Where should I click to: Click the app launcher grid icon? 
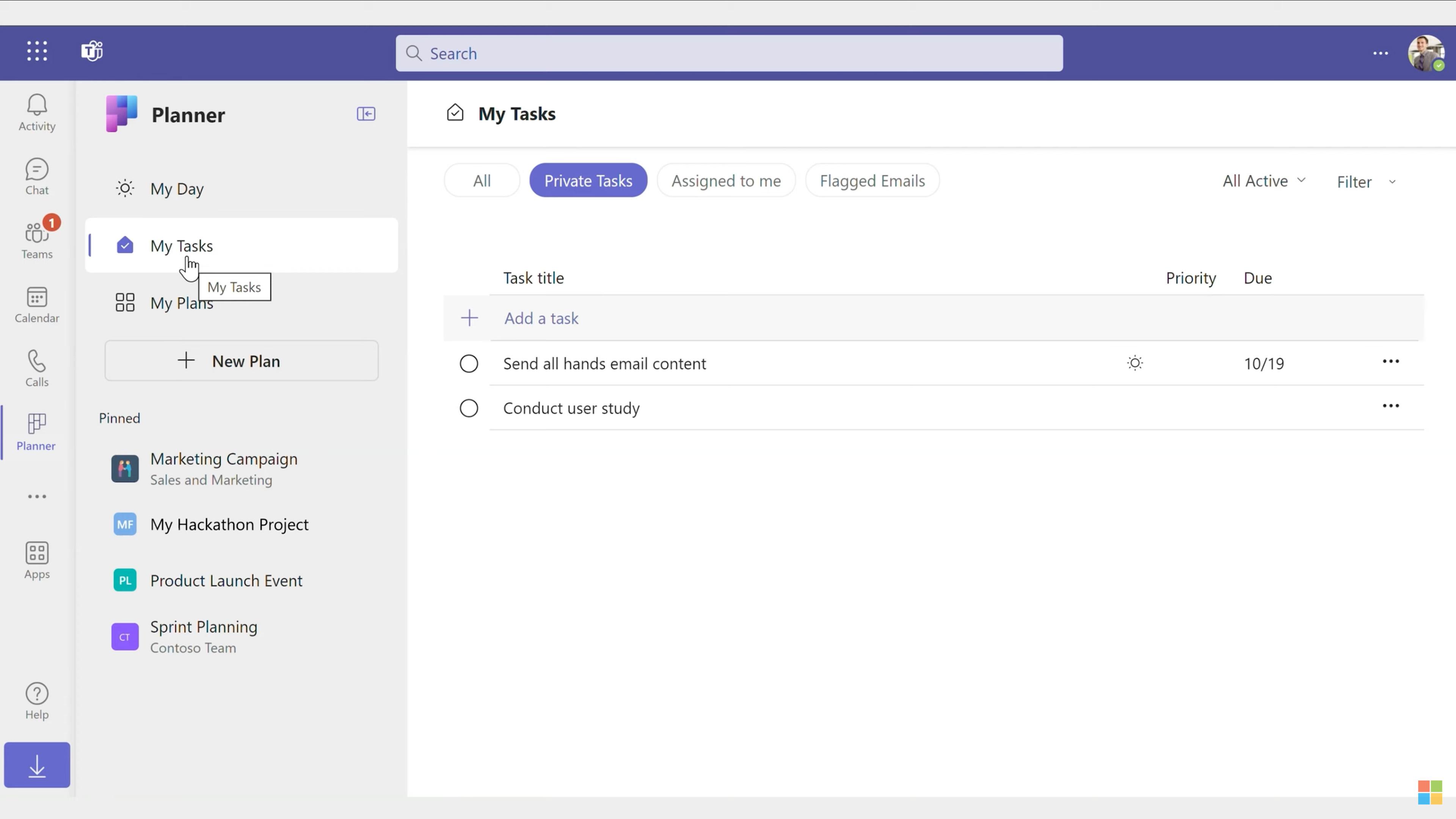tap(37, 51)
